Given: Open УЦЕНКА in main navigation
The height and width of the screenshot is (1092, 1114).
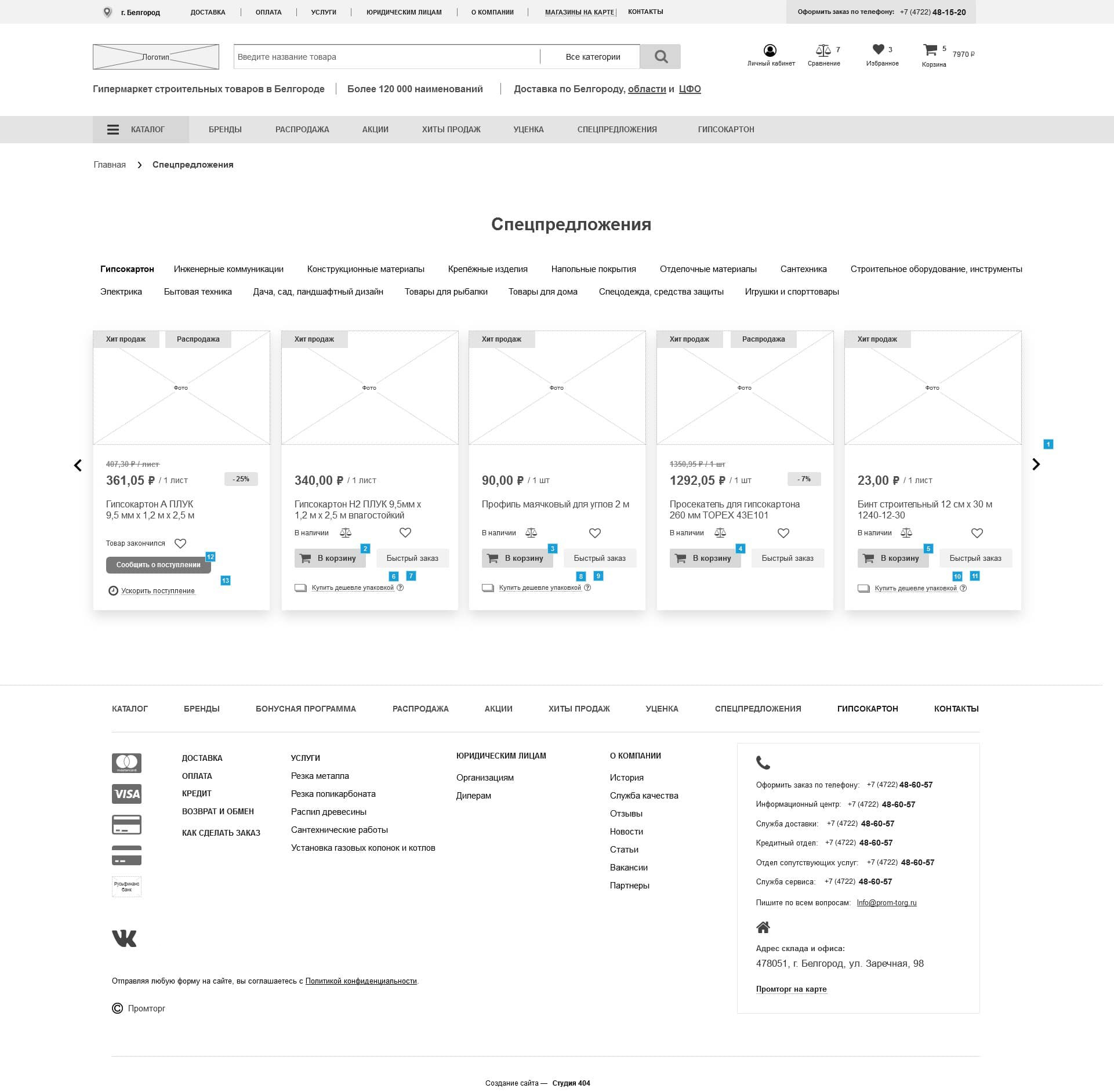Looking at the screenshot, I should [528, 129].
